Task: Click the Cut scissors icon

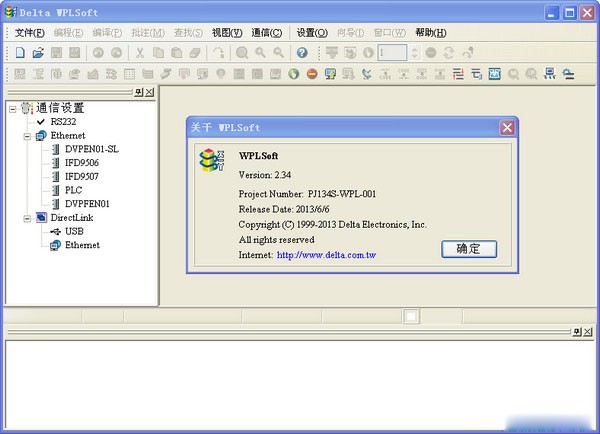Action: coord(140,52)
